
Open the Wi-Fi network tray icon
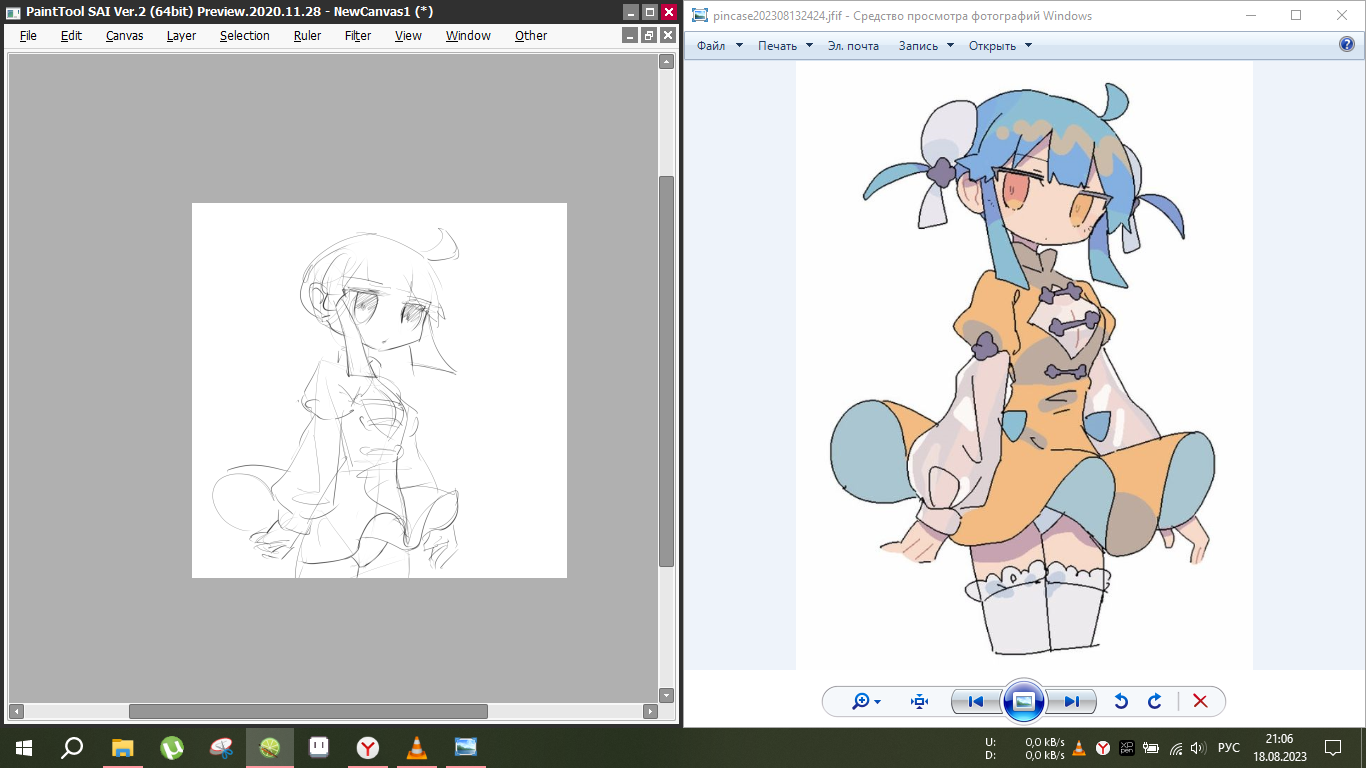pos(1176,748)
